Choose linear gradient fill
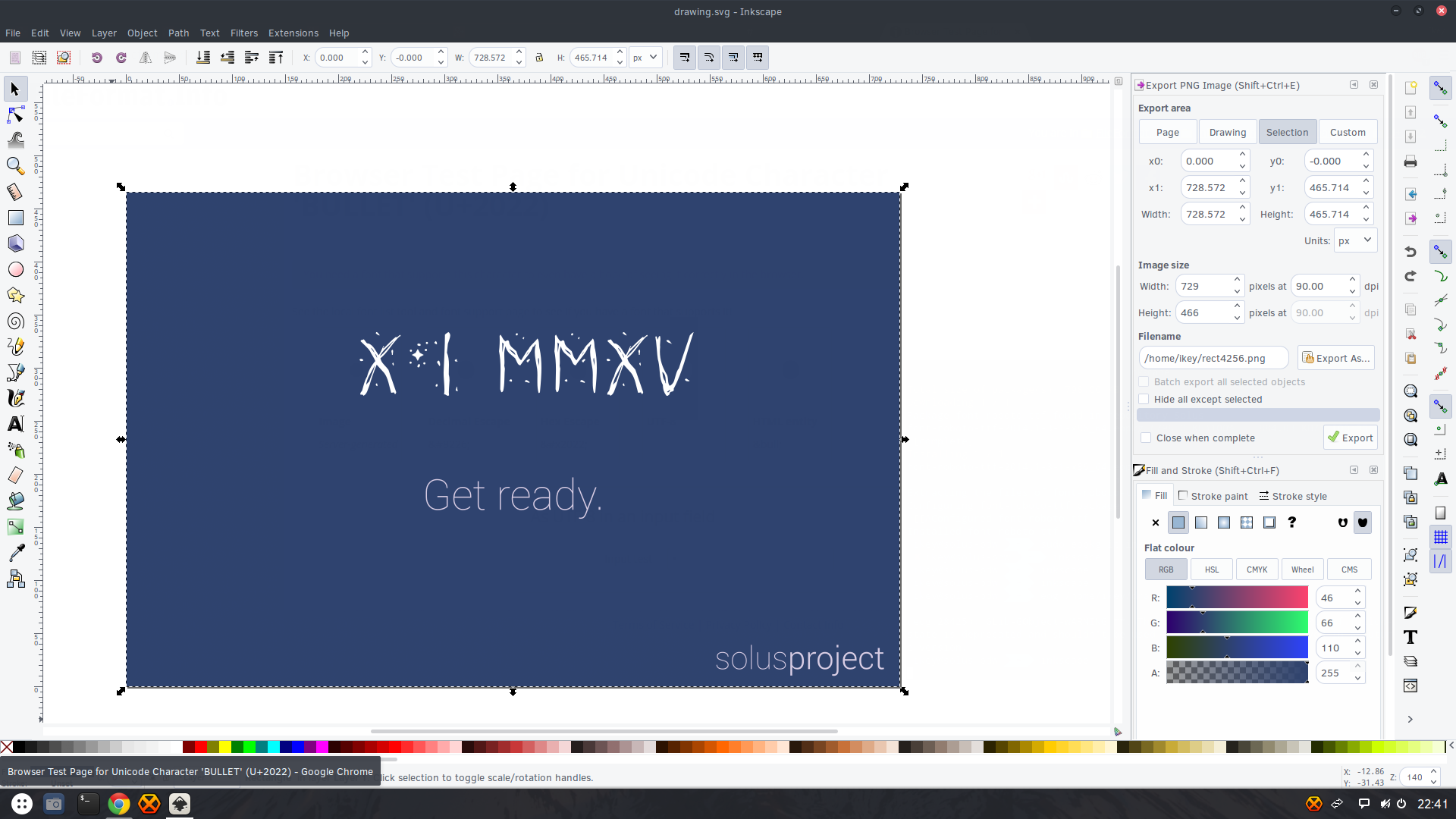This screenshot has width=1456, height=819. (1201, 522)
